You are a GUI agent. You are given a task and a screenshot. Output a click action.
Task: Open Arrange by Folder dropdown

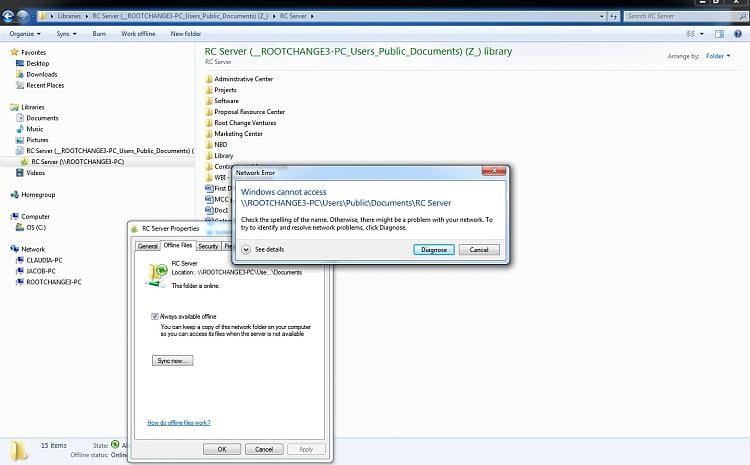(x=718, y=56)
